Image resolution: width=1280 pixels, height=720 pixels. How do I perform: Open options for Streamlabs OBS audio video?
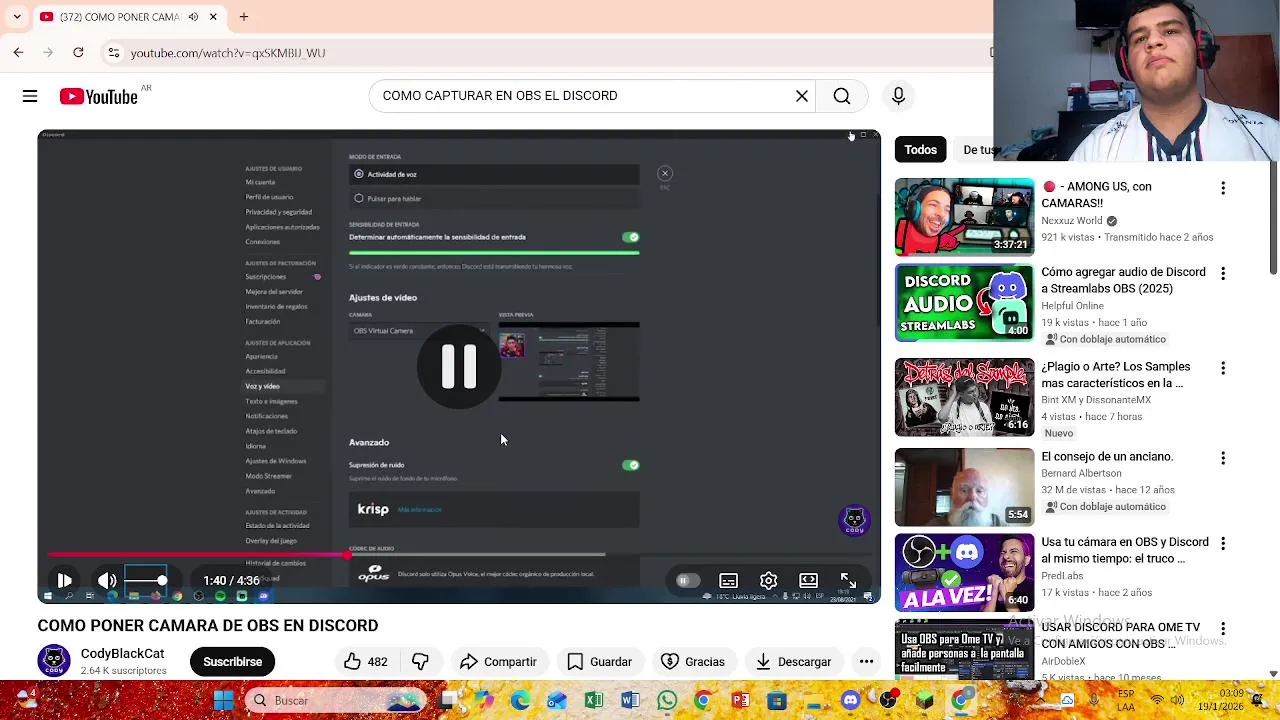(1223, 273)
